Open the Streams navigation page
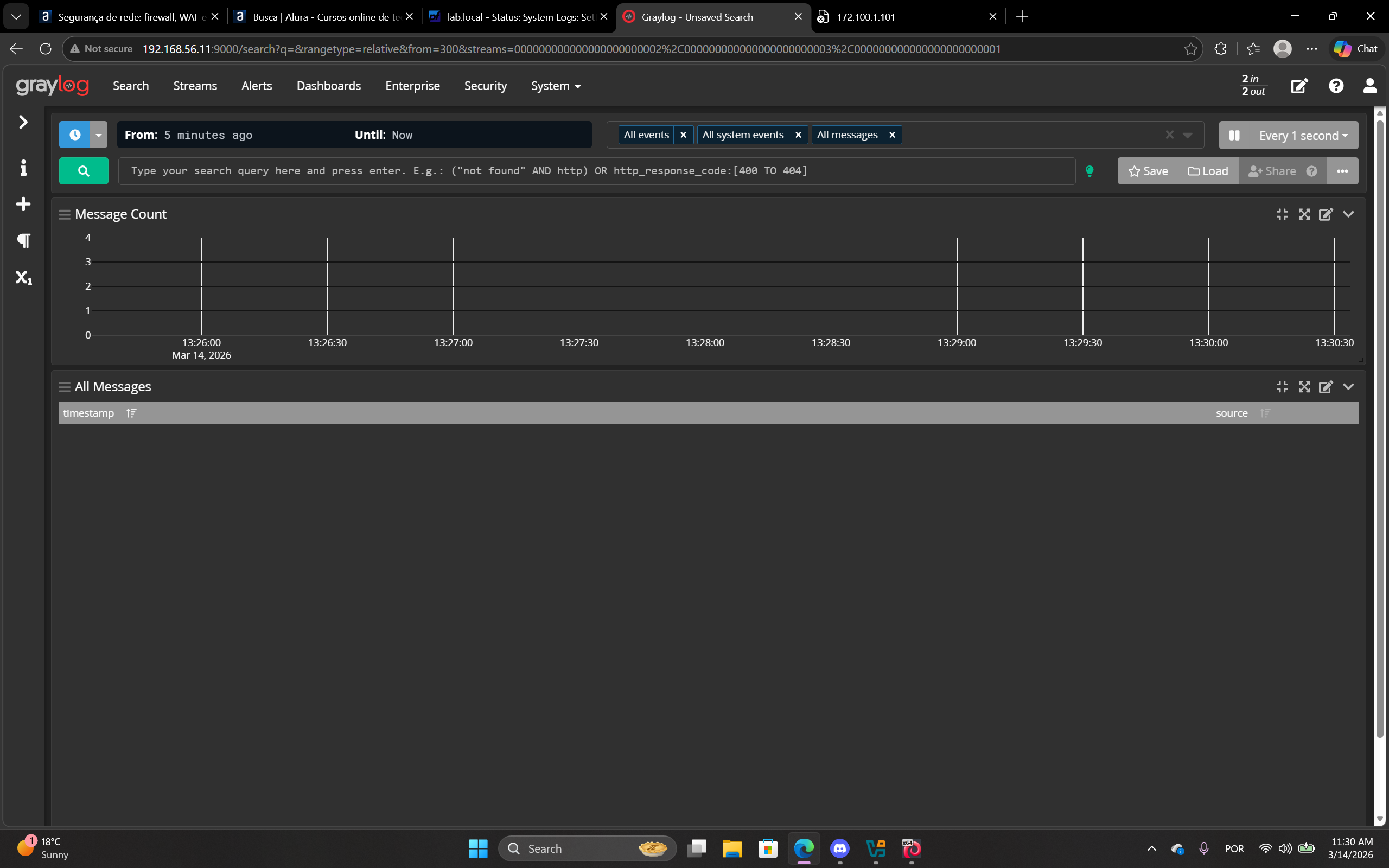1389x868 pixels. (195, 86)
